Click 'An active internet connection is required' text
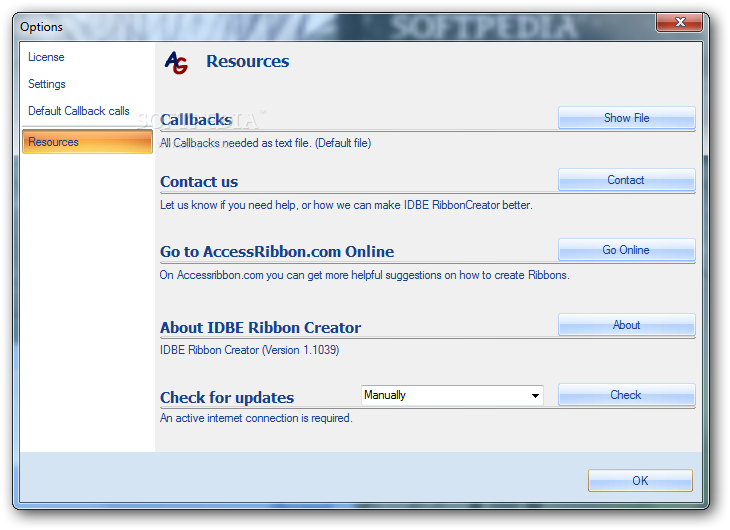The height and width of the screenshot is (530, 730). [x=256, y=418]
